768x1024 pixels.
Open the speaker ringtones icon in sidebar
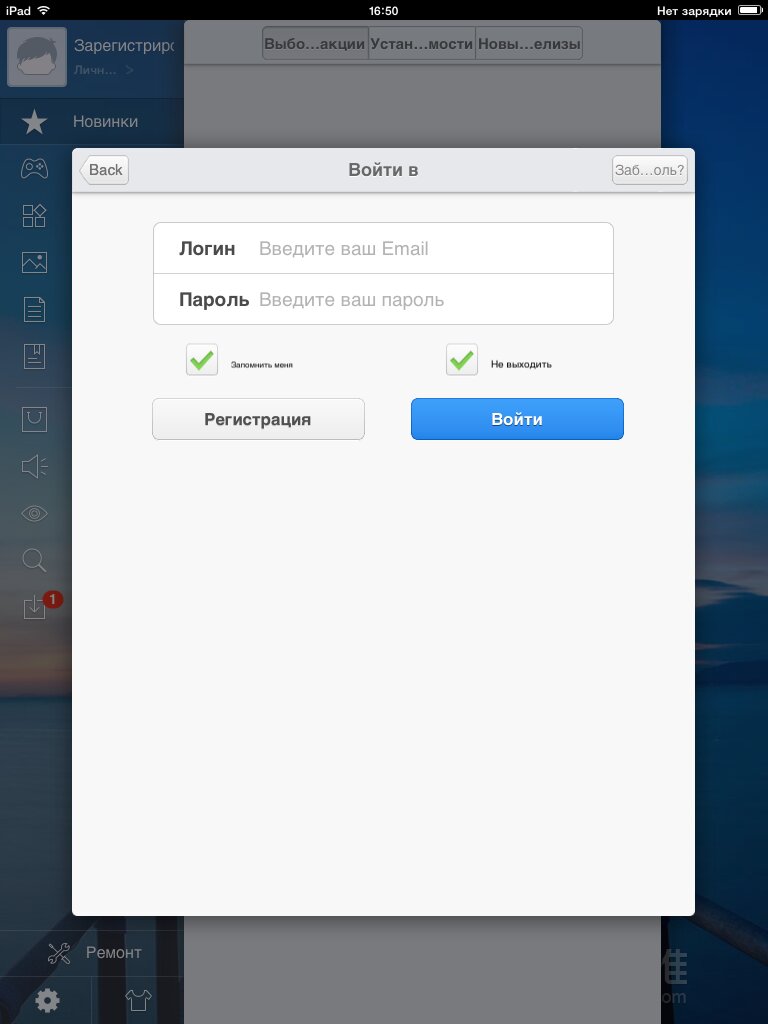pyautogui.click(x=34, y=466)
